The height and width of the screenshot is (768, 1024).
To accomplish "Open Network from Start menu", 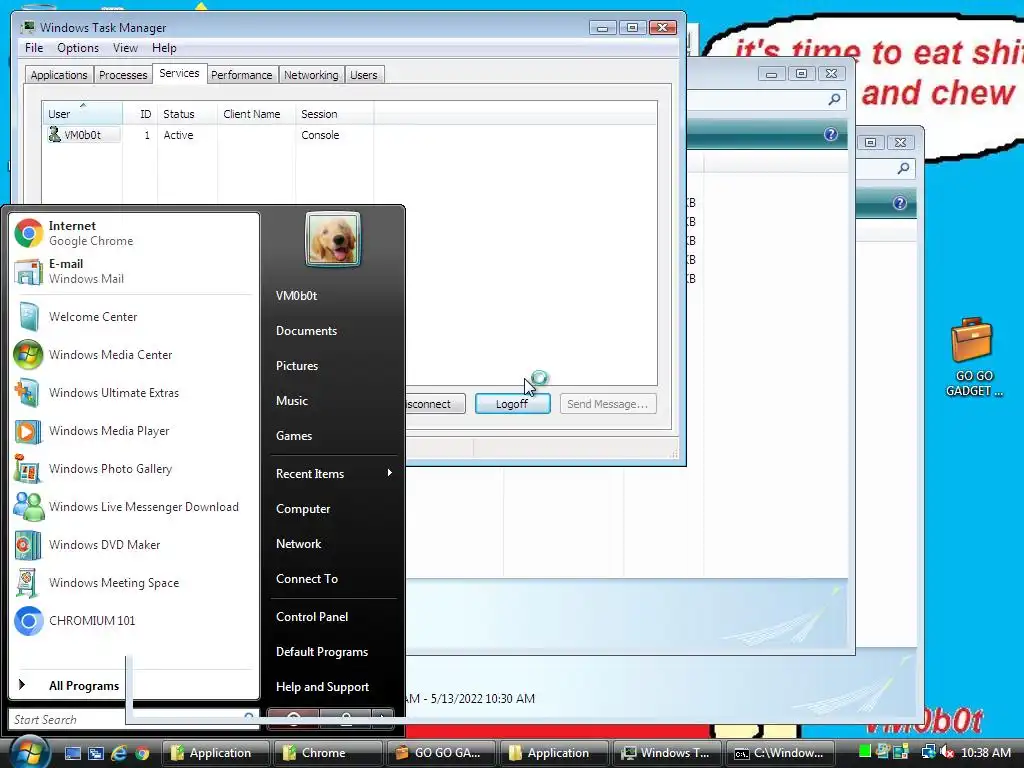I will [333, 543].
